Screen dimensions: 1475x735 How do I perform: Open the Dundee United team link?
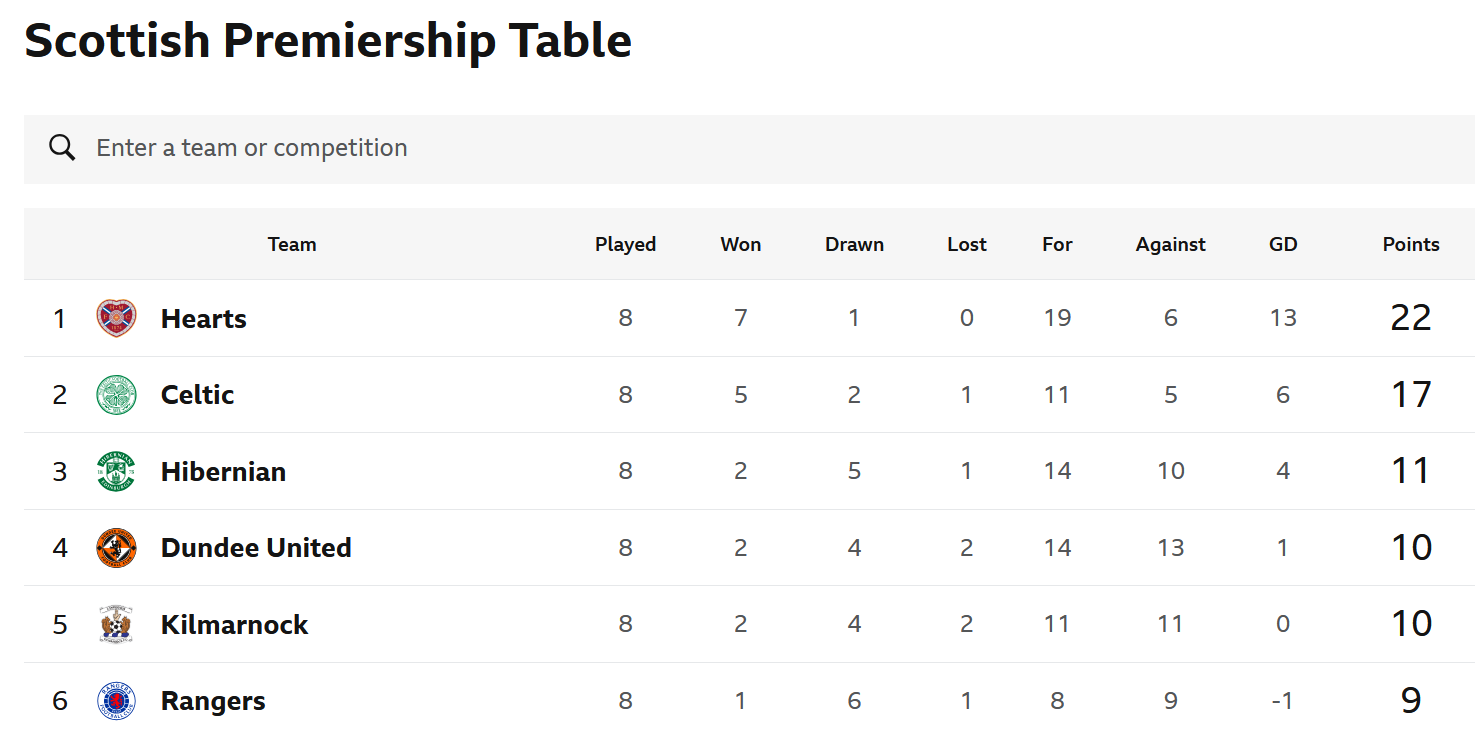[x=256, y=548]
